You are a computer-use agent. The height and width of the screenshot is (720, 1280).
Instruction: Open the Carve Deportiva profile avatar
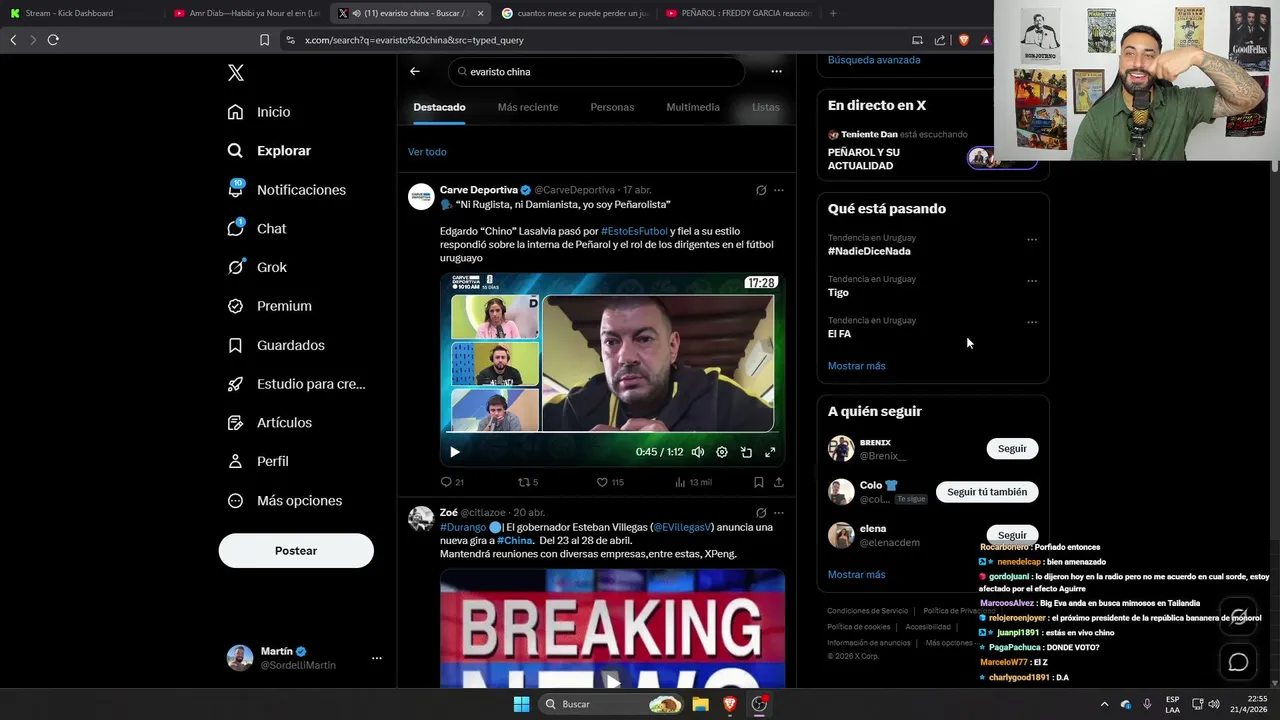(x=421, y=196)
